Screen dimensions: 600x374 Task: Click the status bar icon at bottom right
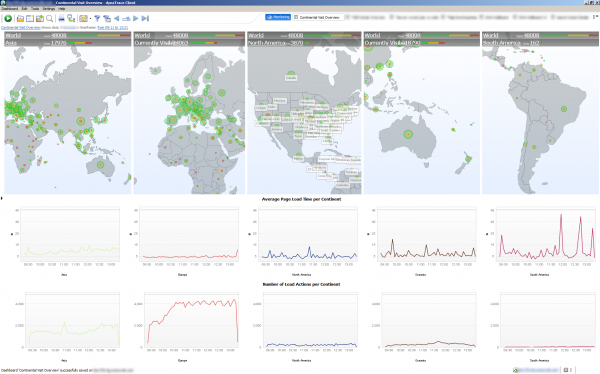566,370
